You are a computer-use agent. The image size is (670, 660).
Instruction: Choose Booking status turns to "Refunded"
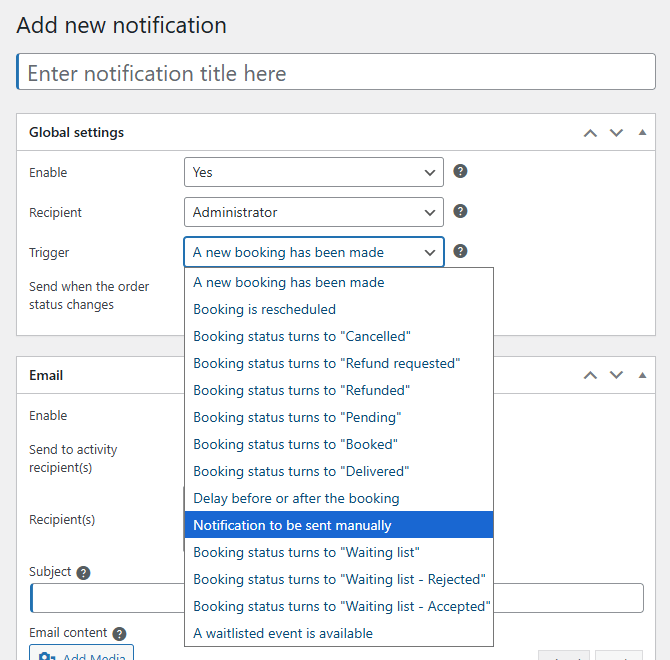pos(339,390)
